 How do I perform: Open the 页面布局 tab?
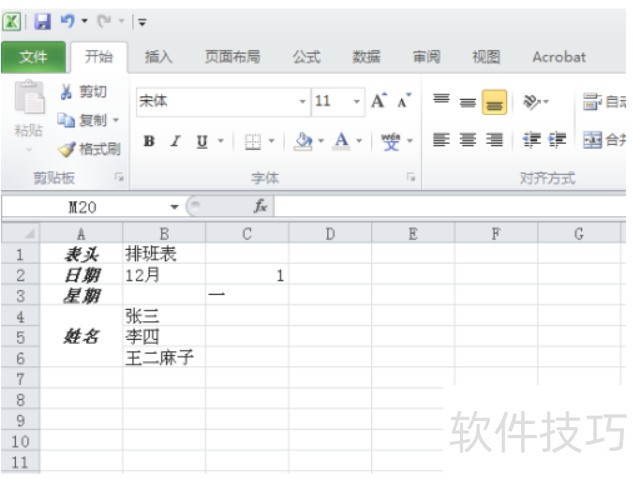(x=233, y=57)
